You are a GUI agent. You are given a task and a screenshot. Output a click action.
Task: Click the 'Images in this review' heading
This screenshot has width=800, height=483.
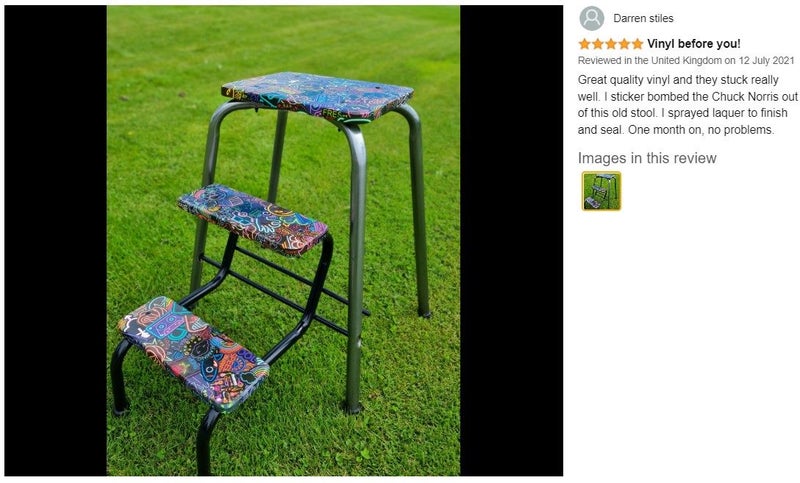pyautogui.click(x=647, y=158)
